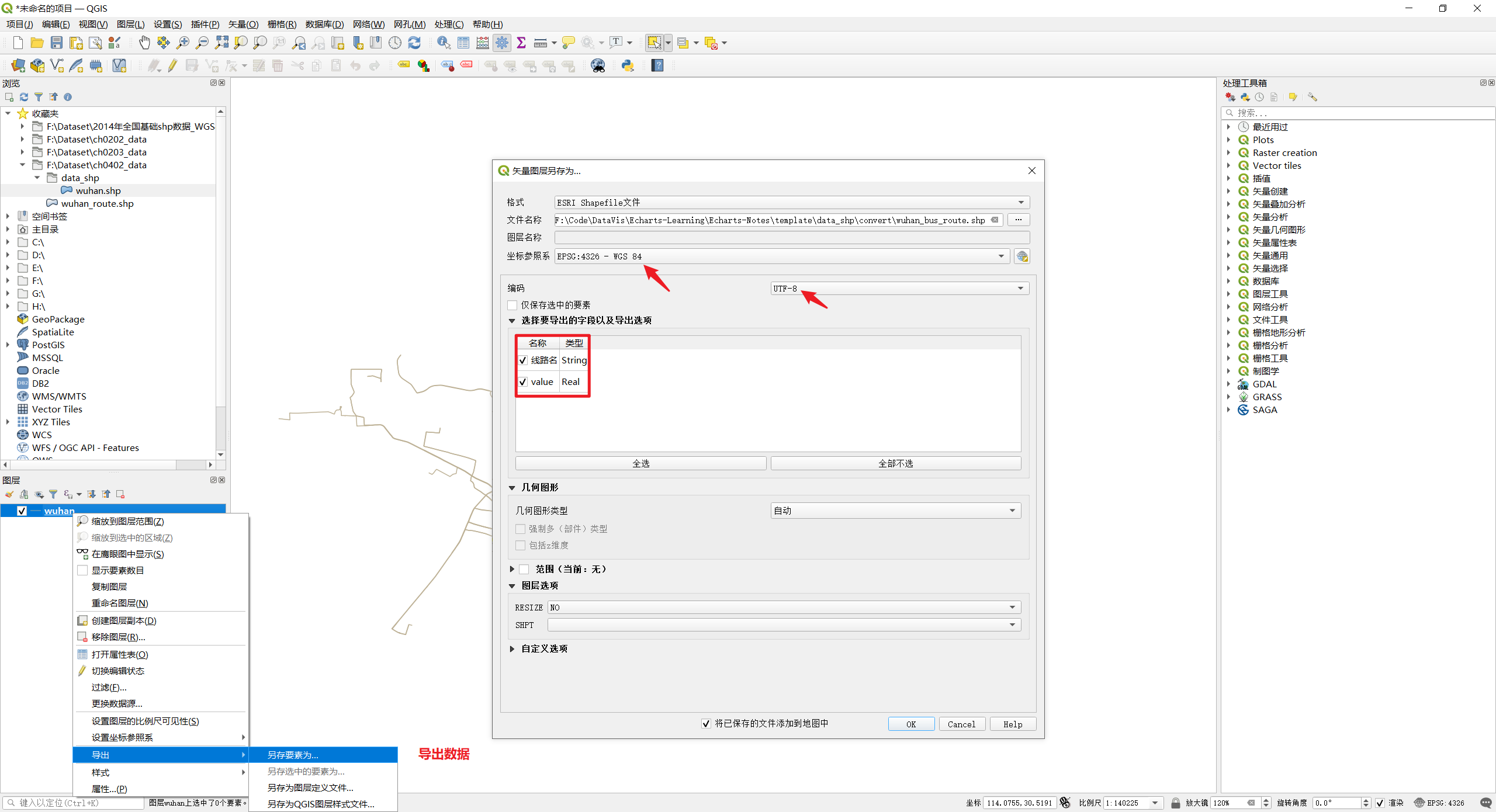
Task: Click the Messages log speech bubble icon
Action: pyautogui.click(x=1485, y=803)
